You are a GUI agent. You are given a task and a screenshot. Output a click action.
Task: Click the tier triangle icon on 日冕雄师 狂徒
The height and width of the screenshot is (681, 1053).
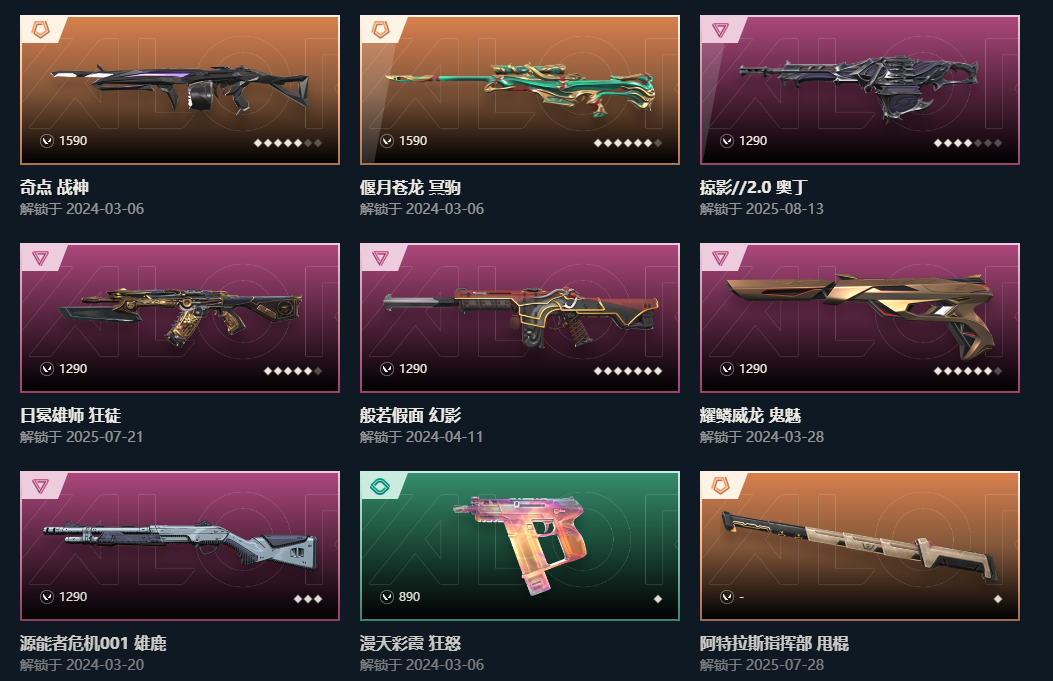click(40, 258)
